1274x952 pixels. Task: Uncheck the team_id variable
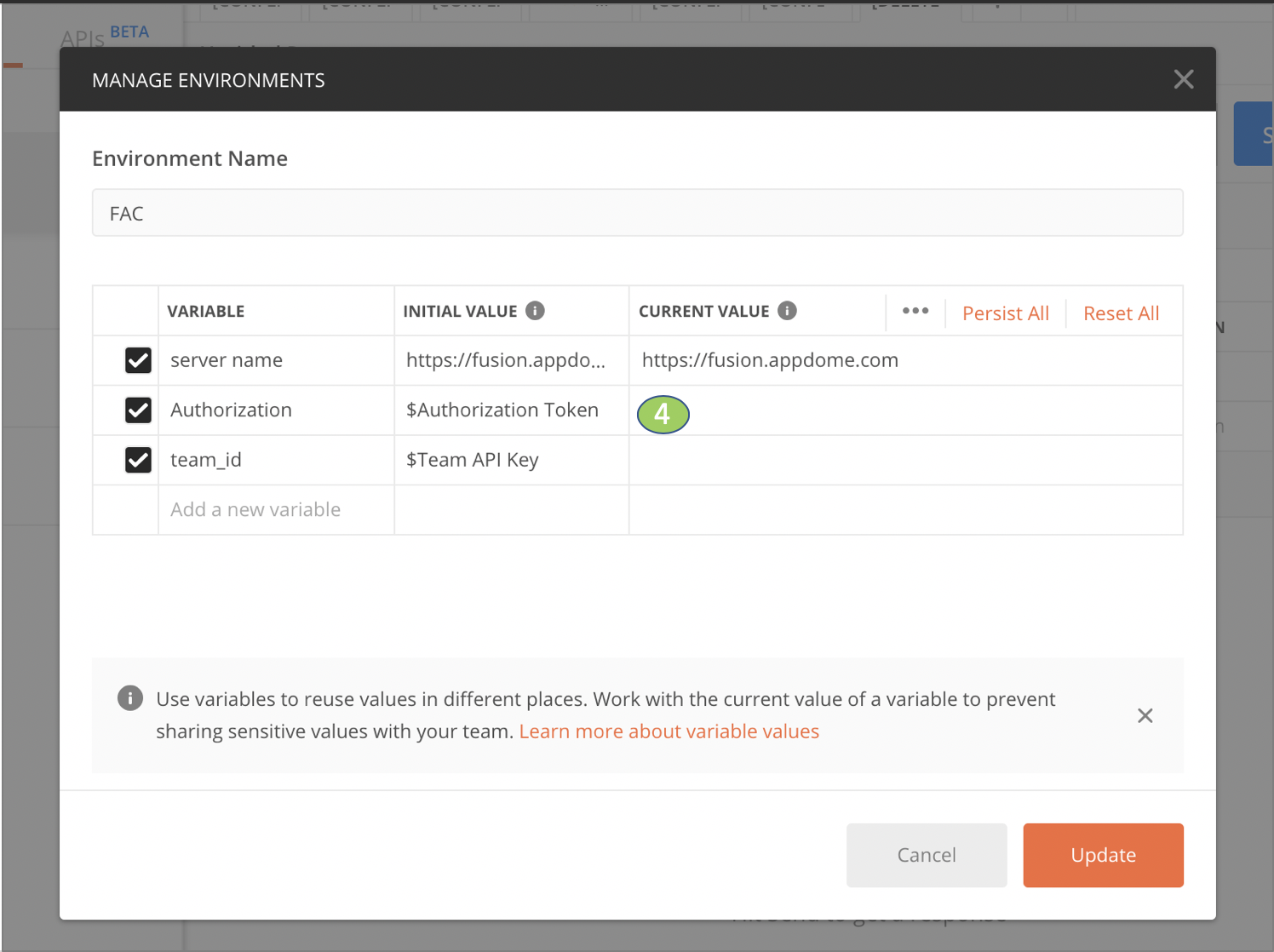pyautogui.click(x=138, y=460)
